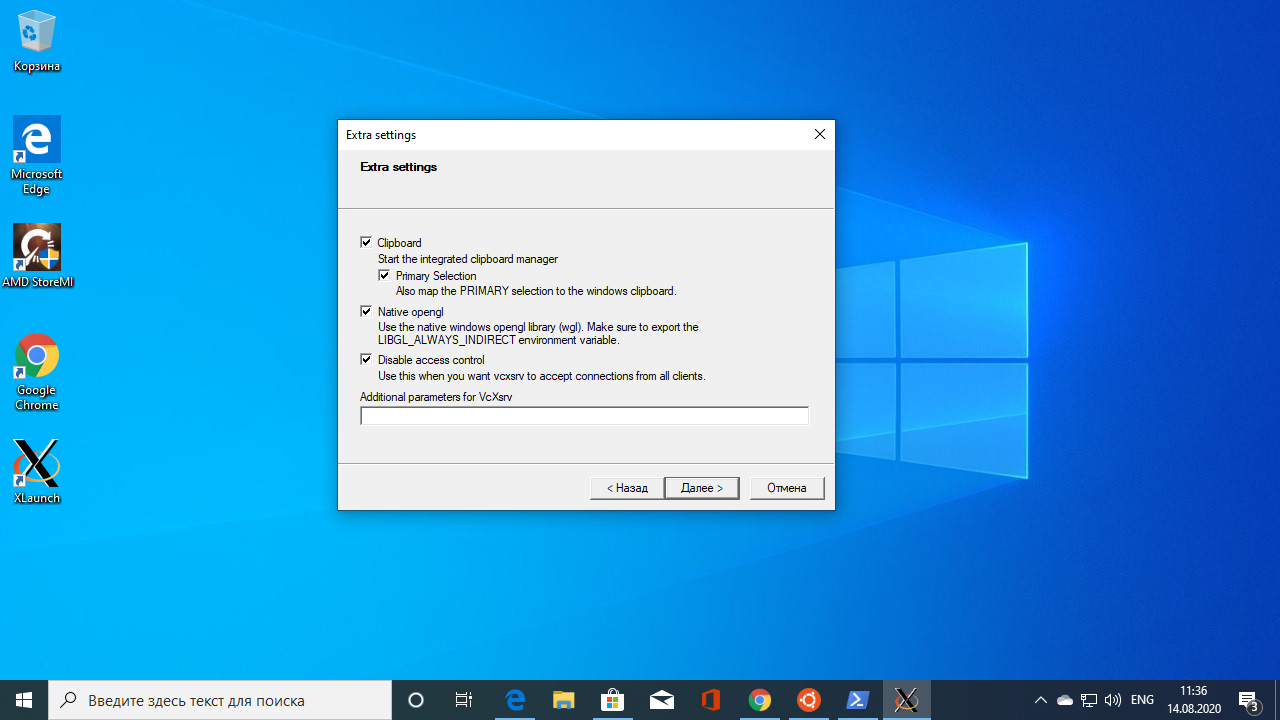Click the 'LIBGL_ALWAYS_INDIRECT environment variable.' text

click(x=499, y=340)
